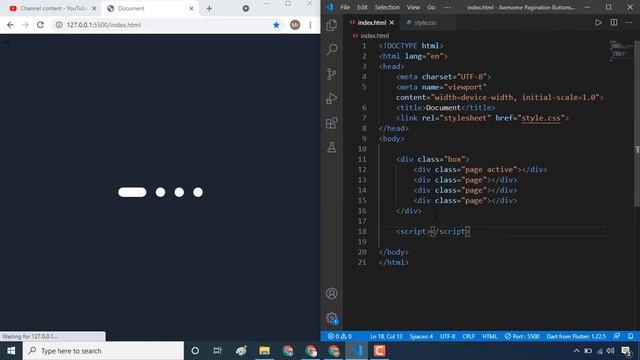The height and width of the screenshot is (360, 640).
Task: Open Task View on the taskbar
Action: (x=218, y=351)
